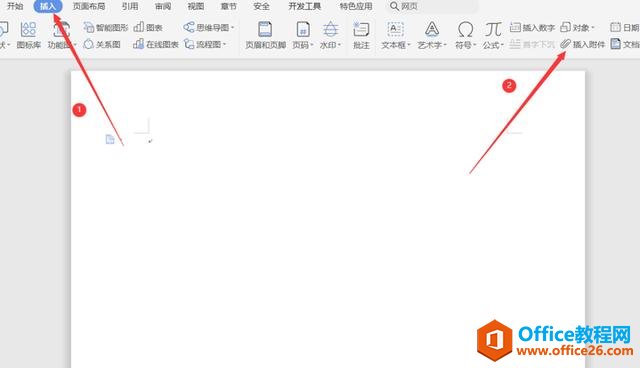This screenshot has height=368, width=640.
Task: Open the 特色应用 Featured Apps tab
Action: coord(356,6)
